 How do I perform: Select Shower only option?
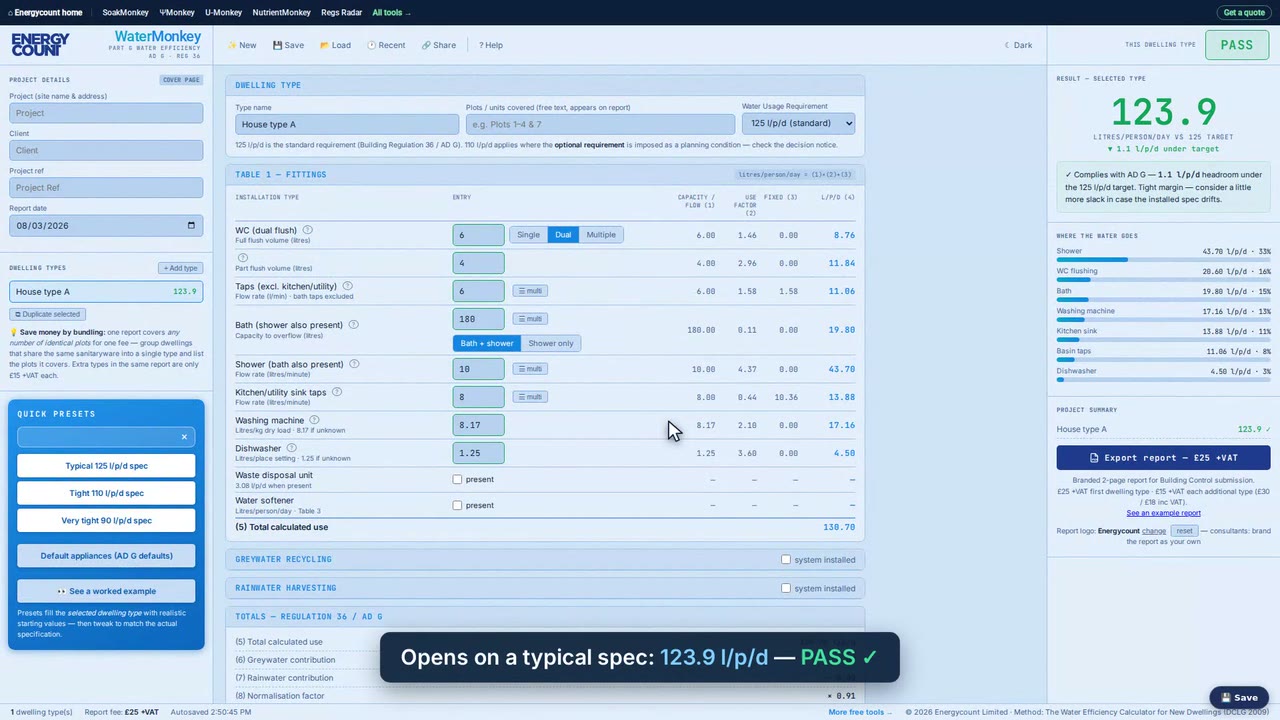[x=551, y=343]
